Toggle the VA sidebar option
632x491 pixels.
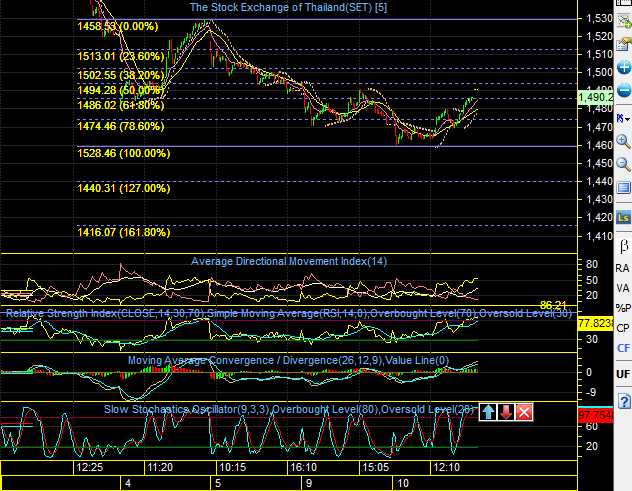(x=623, y=288)
